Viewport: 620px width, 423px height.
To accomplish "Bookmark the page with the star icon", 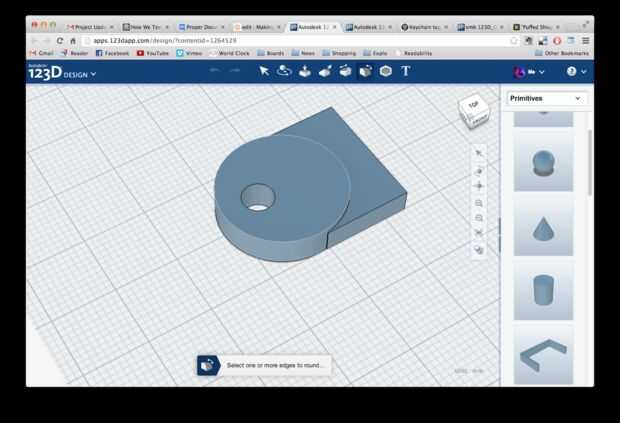I will [514, 40].
